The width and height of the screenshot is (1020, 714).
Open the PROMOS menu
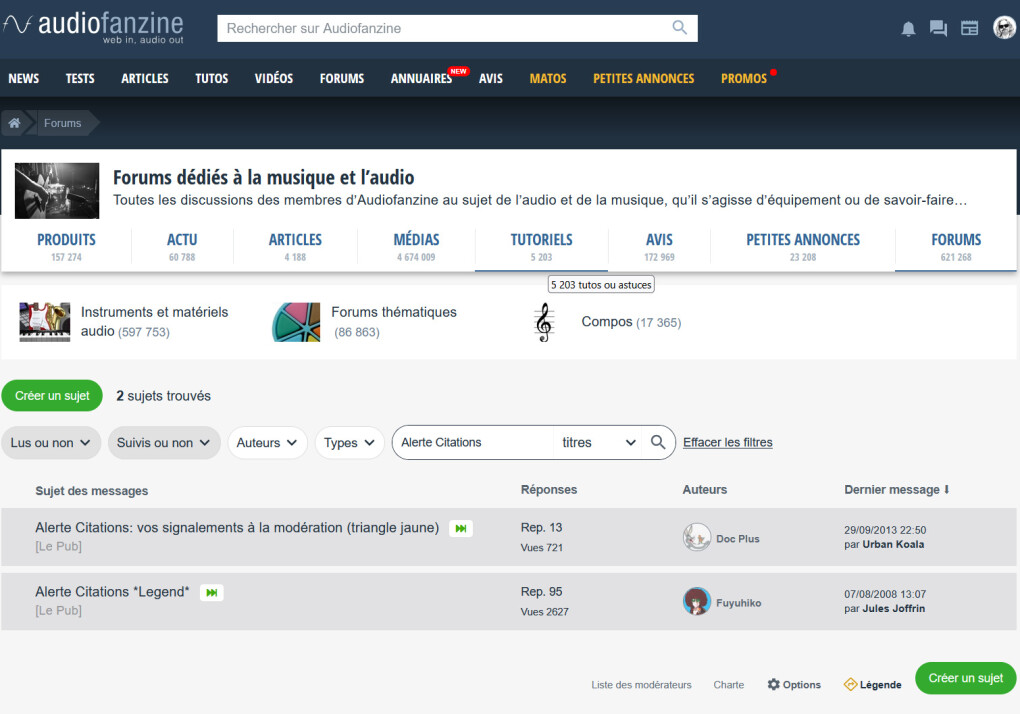744,79
